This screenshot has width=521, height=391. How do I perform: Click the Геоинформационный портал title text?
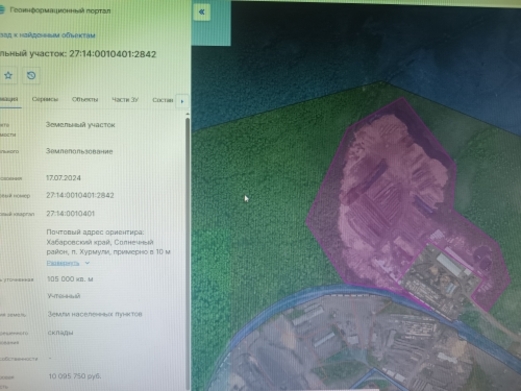click(x=60, y=11)
